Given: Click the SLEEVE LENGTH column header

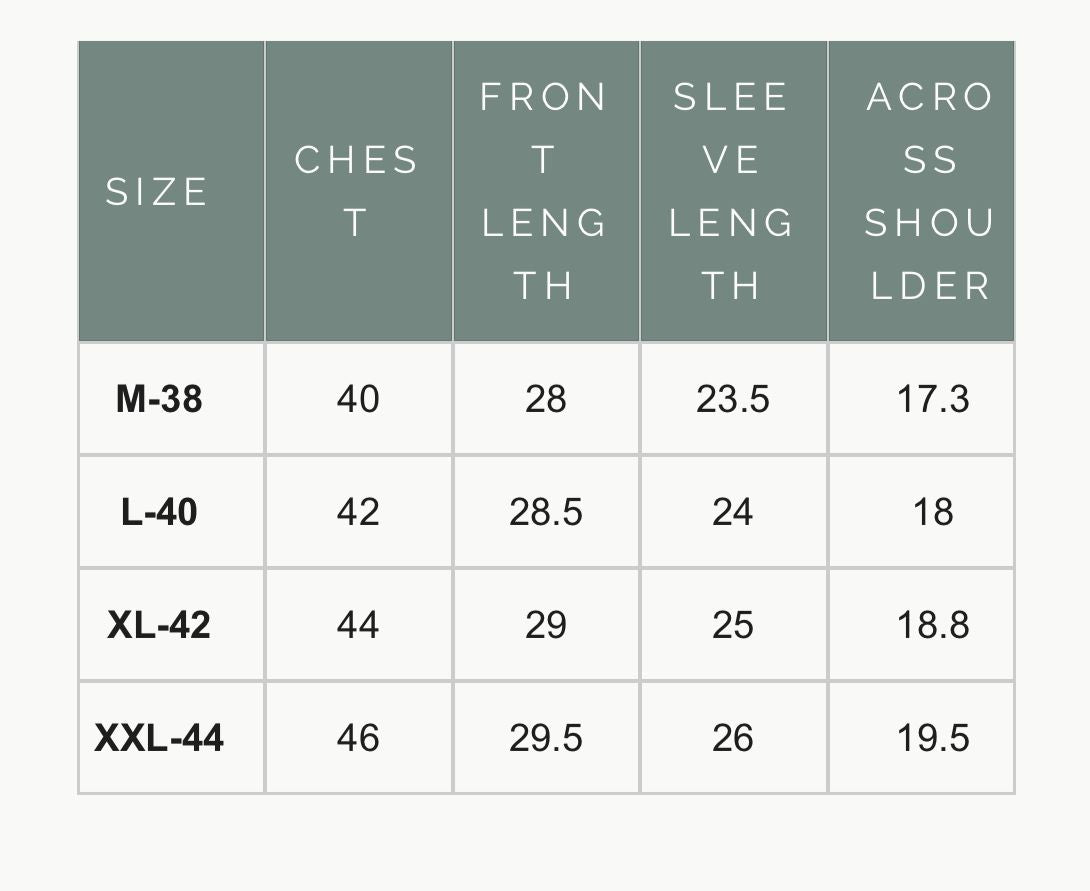Looking at the screenshot, I should click(732, 191).
